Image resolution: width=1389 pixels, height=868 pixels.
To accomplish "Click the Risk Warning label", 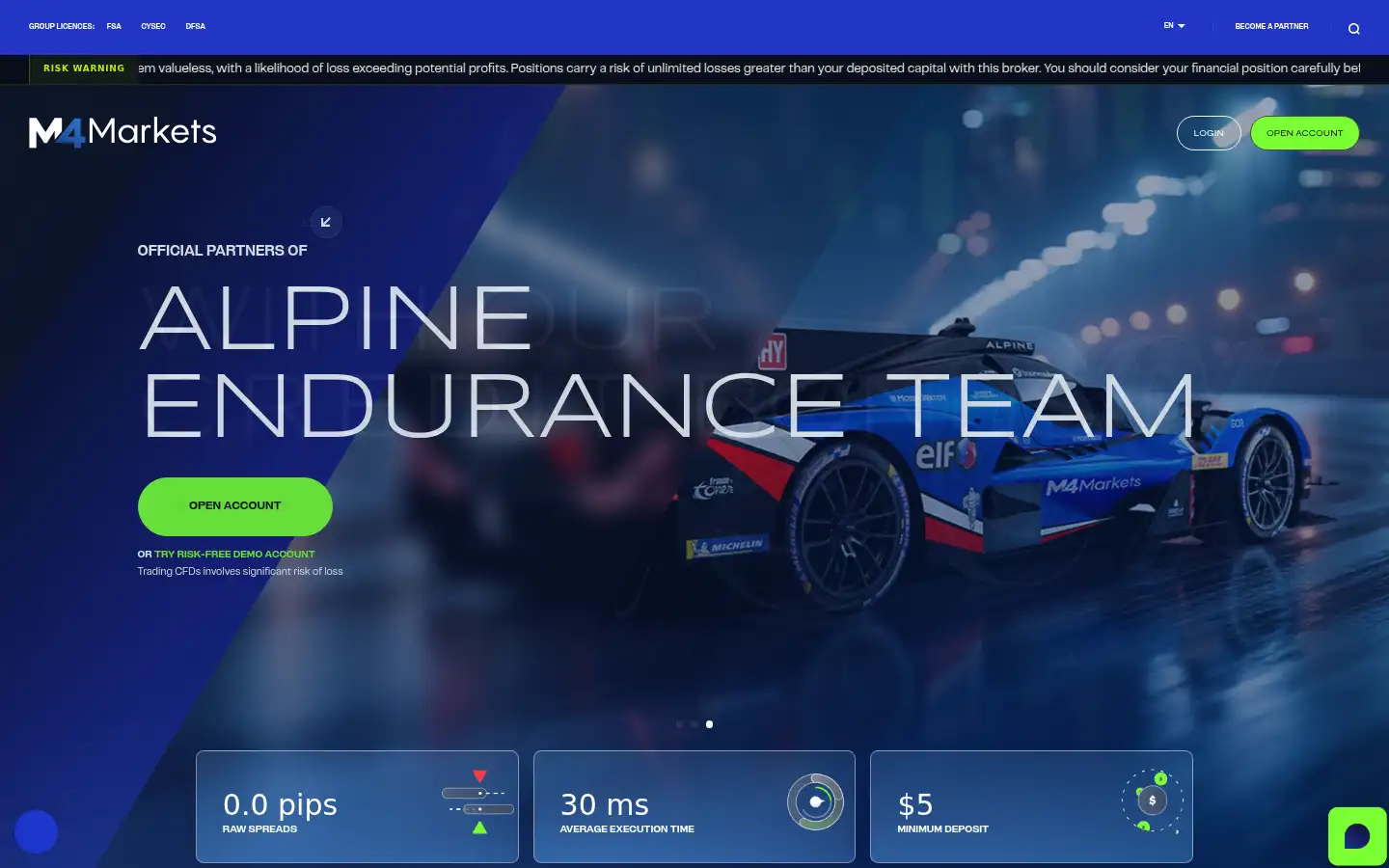I will (x=84, y=68).
